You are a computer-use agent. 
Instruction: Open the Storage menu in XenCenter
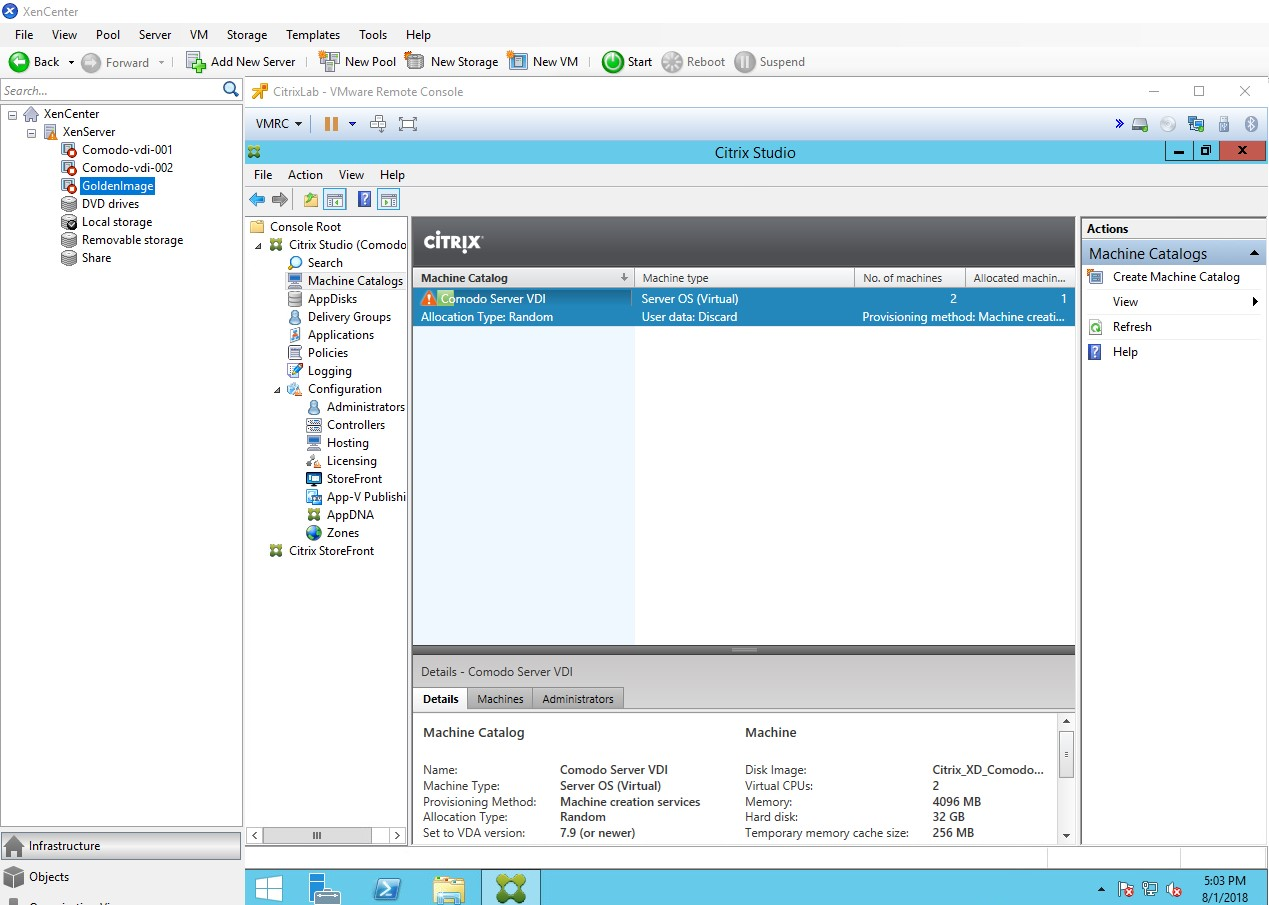pos(247,35)
